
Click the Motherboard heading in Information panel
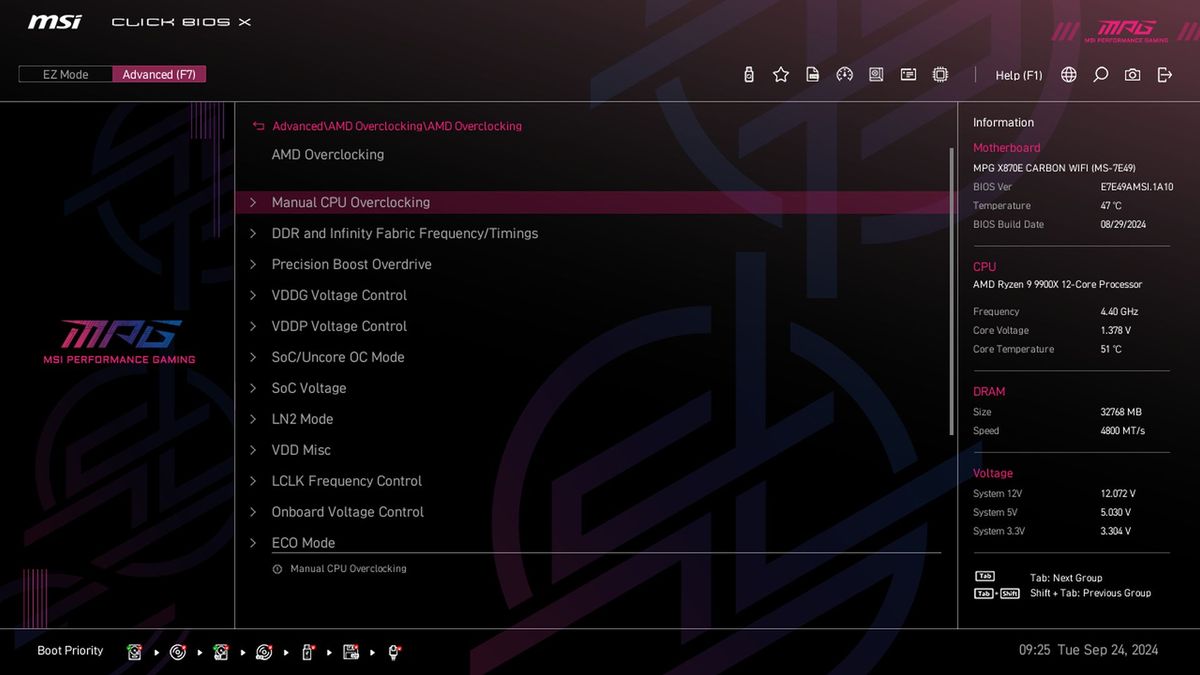(1007, 148)
